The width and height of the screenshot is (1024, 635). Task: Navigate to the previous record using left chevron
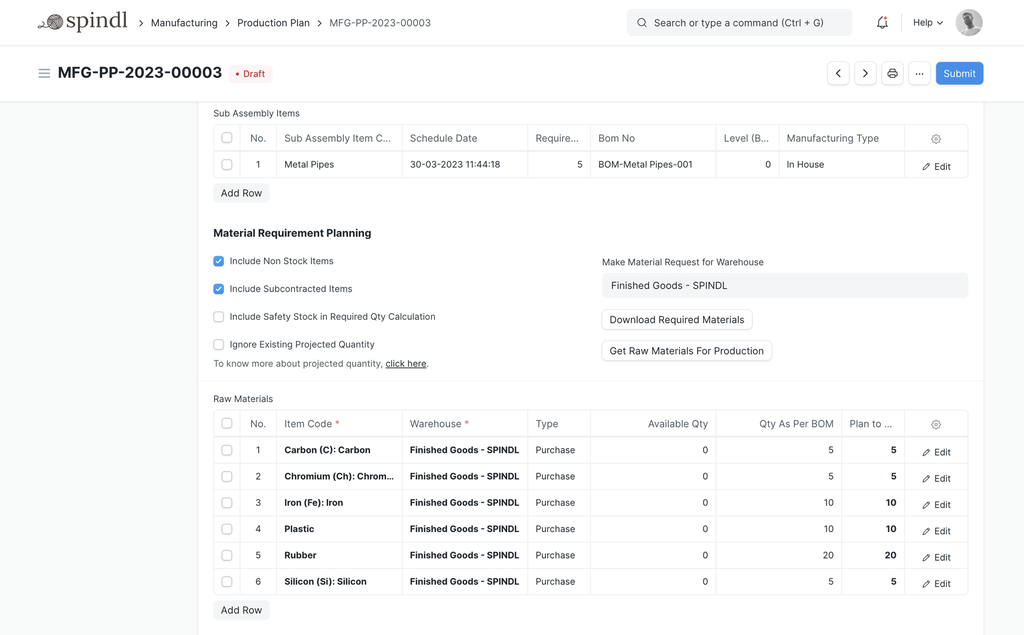(838, 72)
